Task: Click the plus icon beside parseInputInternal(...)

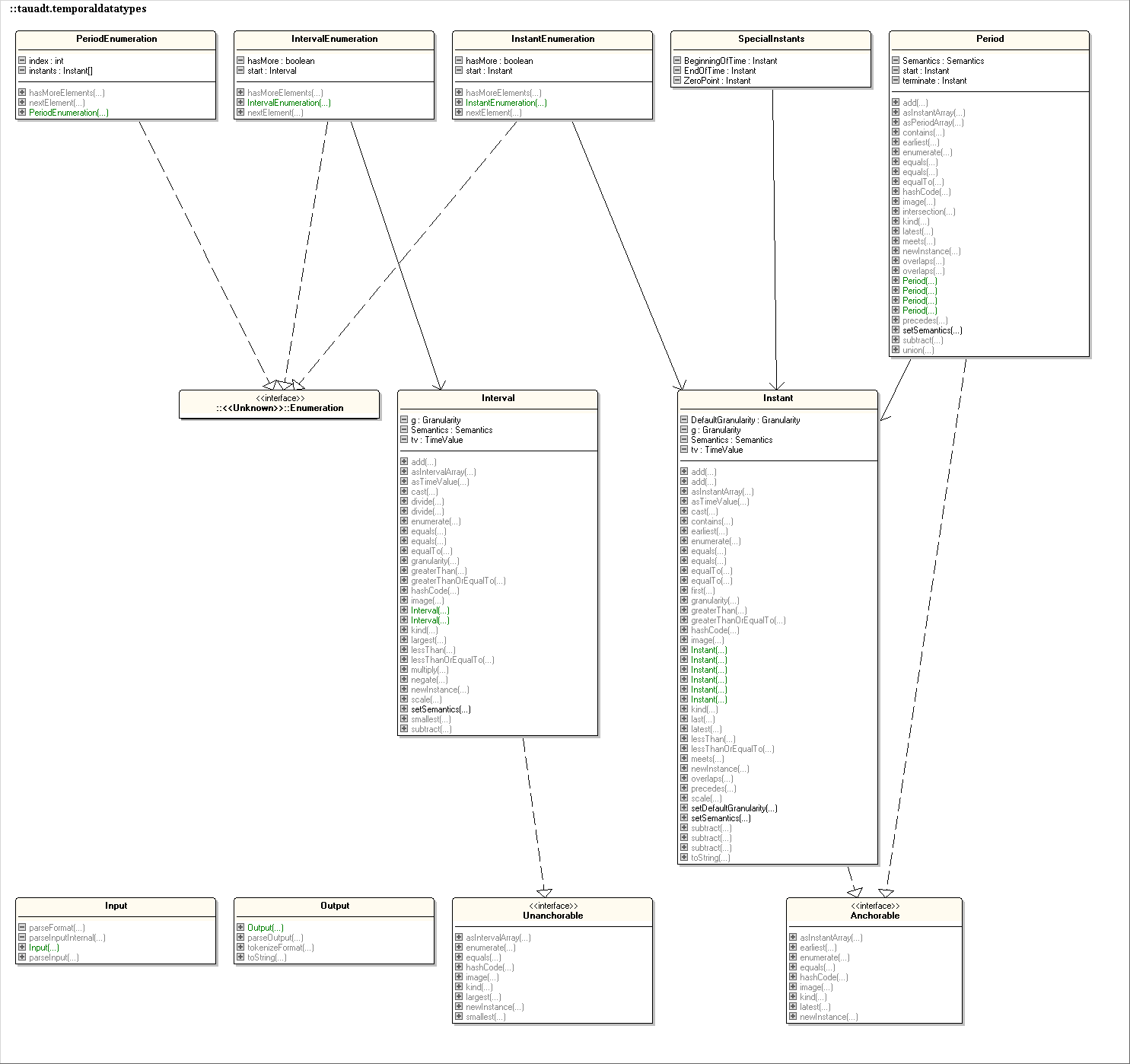Action: pyautogui.click(x=22, y=938)
